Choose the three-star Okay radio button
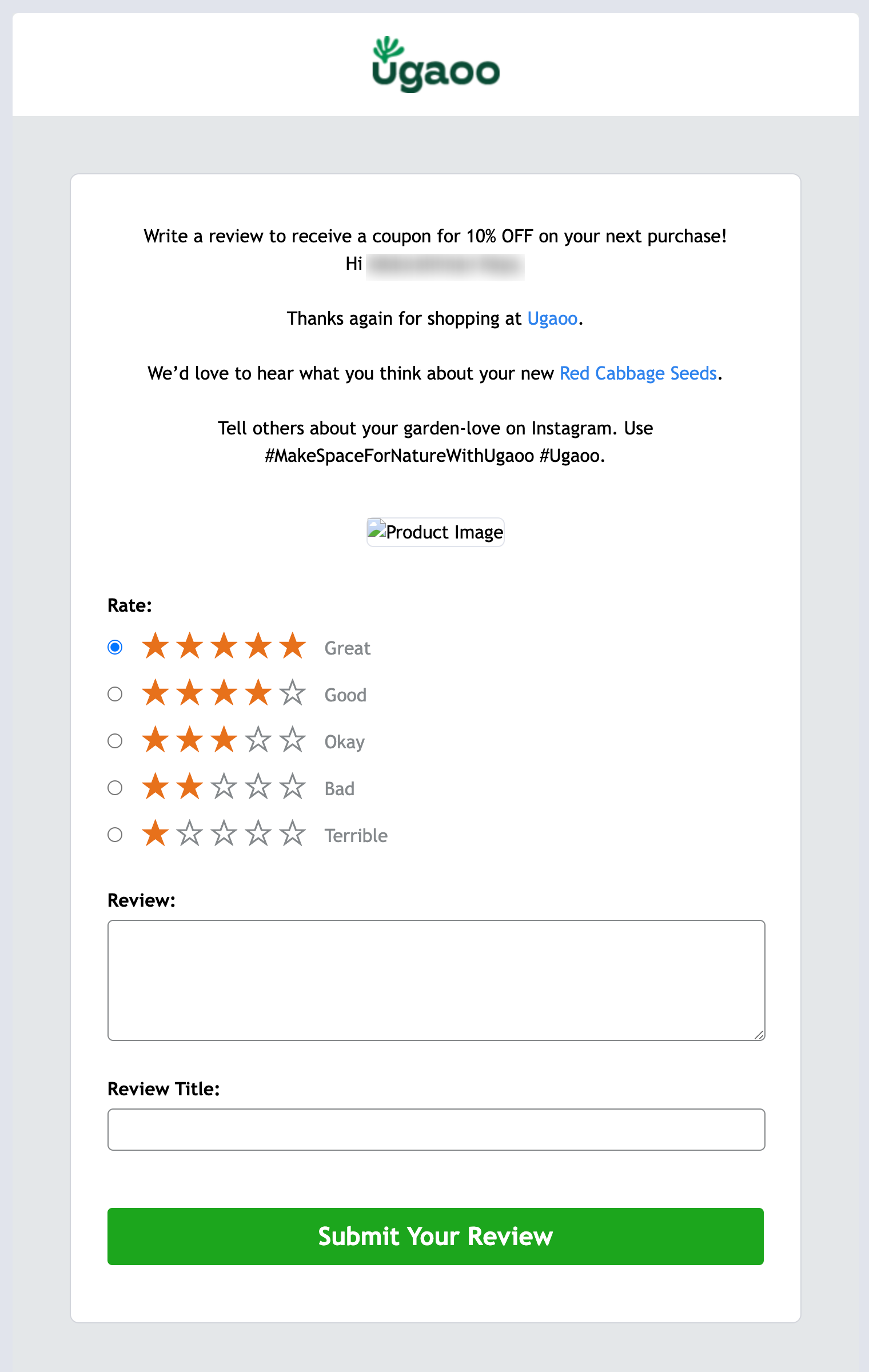This screenshot has width=869, height=1372. coord(115,741)
